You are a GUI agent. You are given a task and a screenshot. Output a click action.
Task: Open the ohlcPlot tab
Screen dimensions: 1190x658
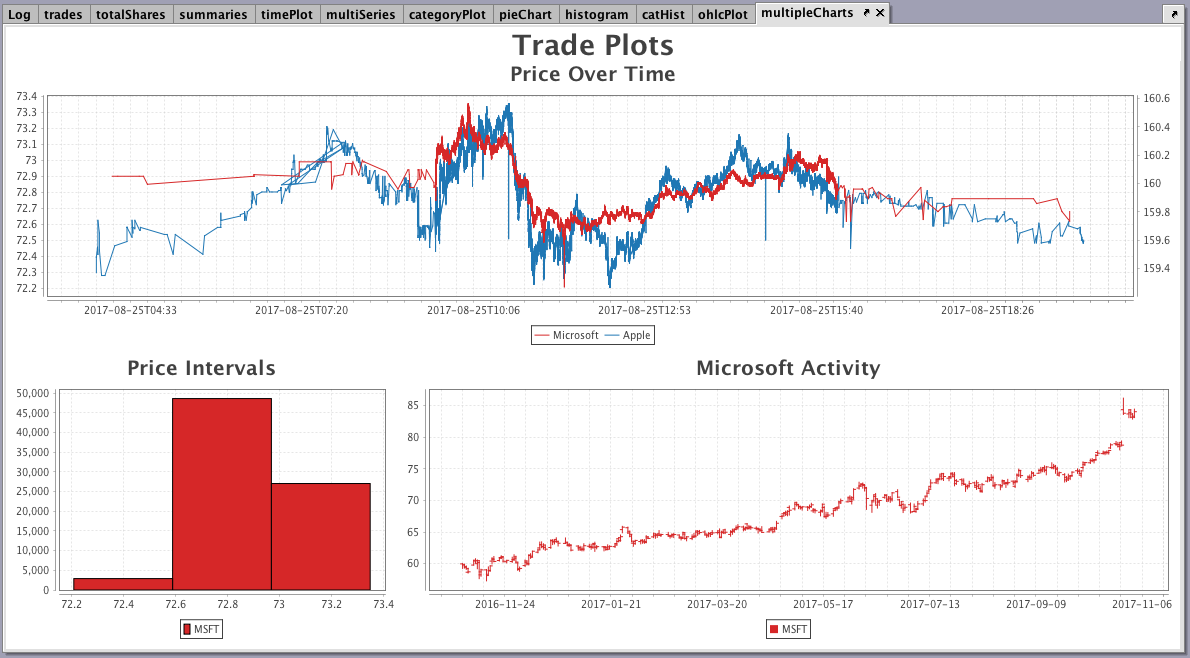(722, 14)
